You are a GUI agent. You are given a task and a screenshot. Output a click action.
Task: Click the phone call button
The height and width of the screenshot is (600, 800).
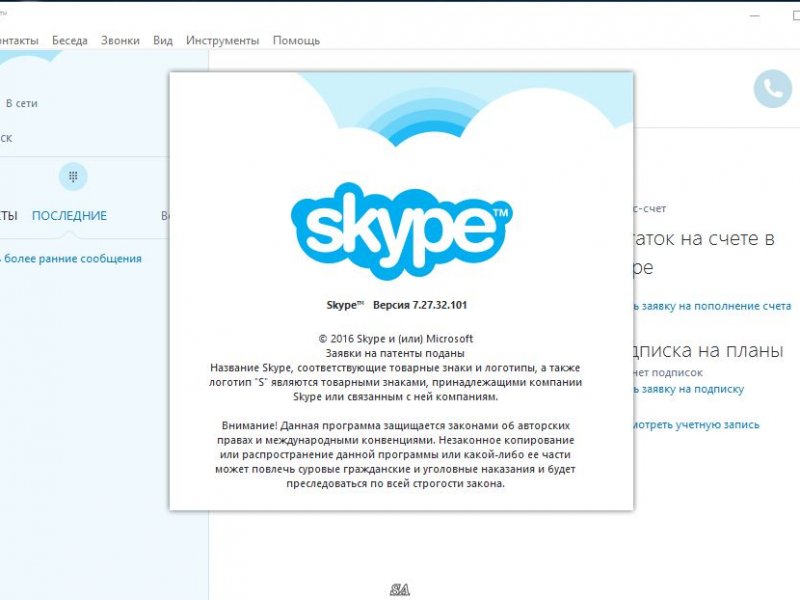[772, 89]
